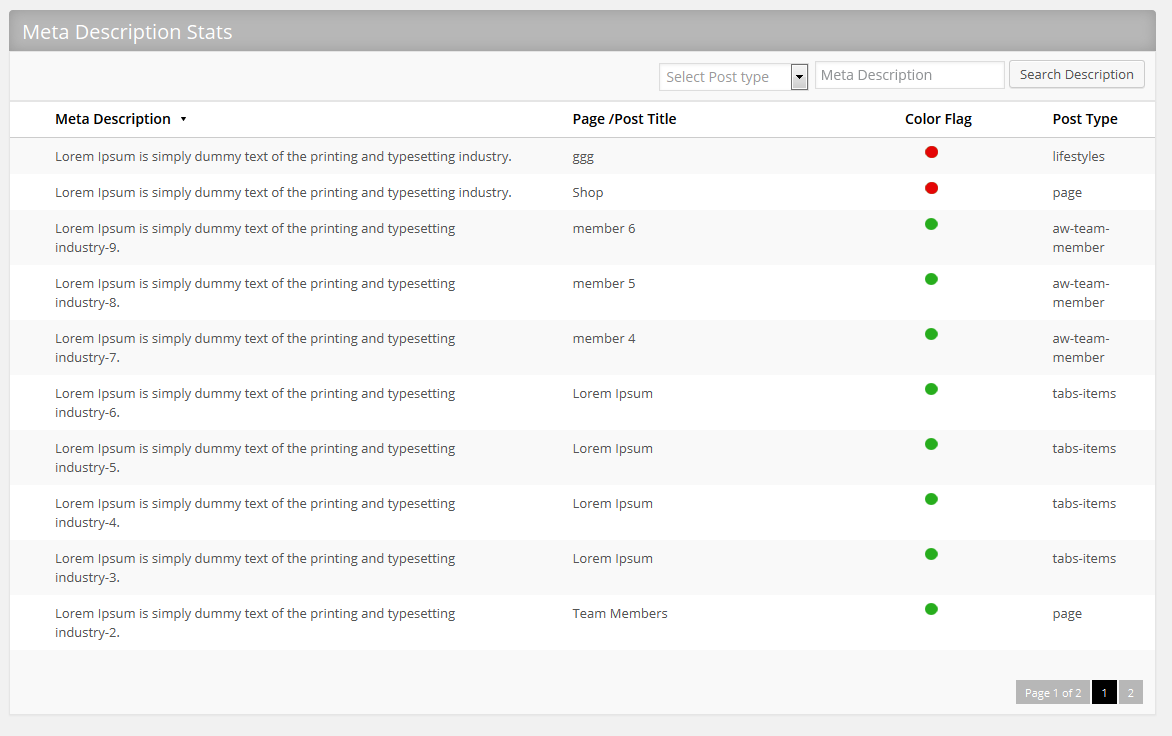Sort by Meta Description arrow
Screen dimensions: 1172x736
click(183, 120)
